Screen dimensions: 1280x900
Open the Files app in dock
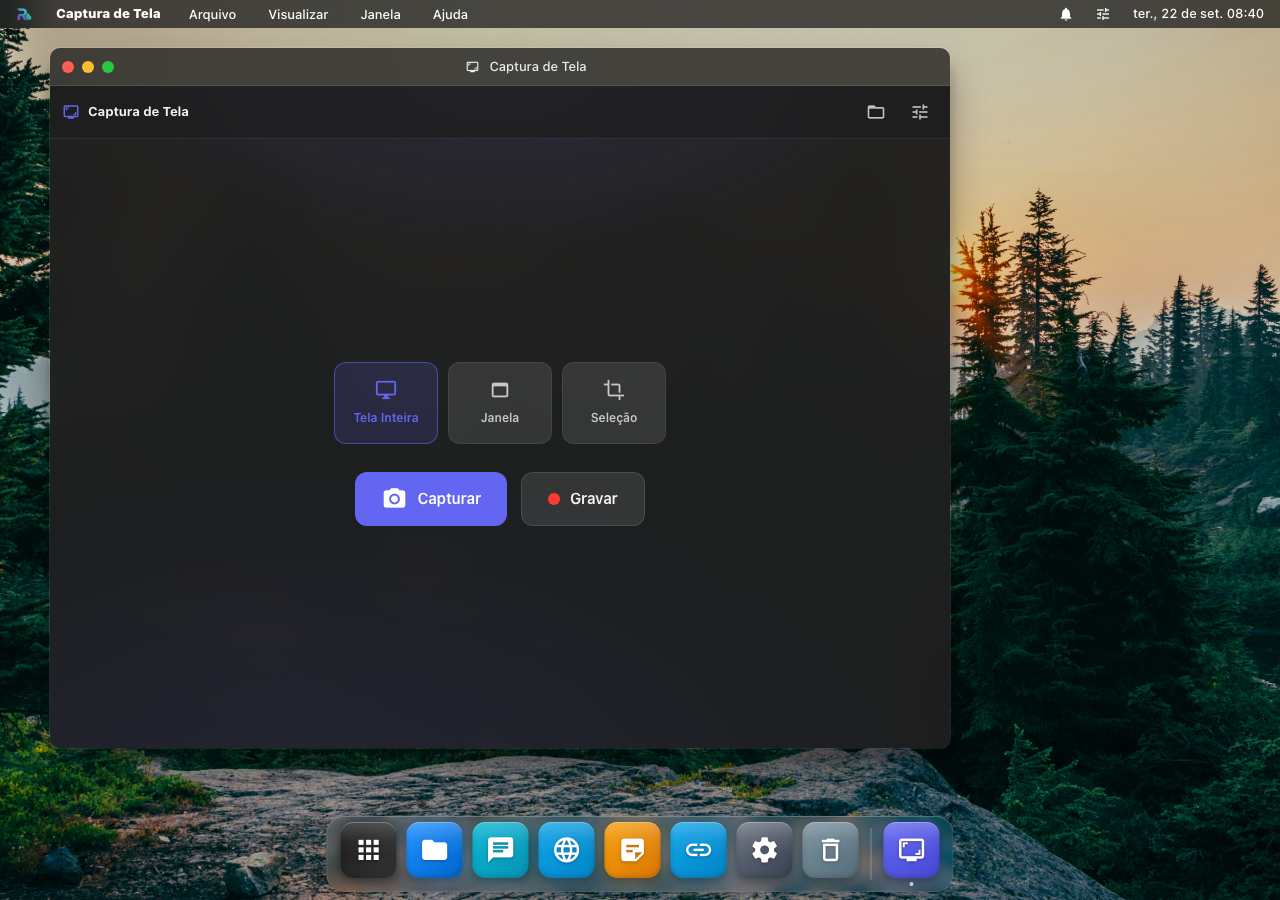[x=435, y=850]
